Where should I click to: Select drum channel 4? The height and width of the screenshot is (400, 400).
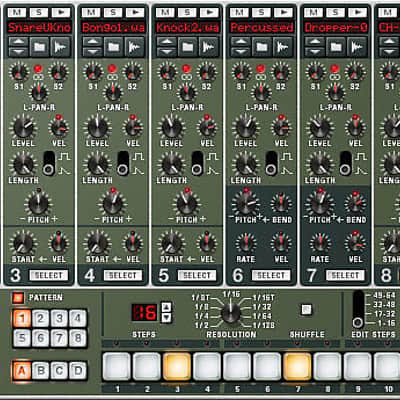[123, 275]
